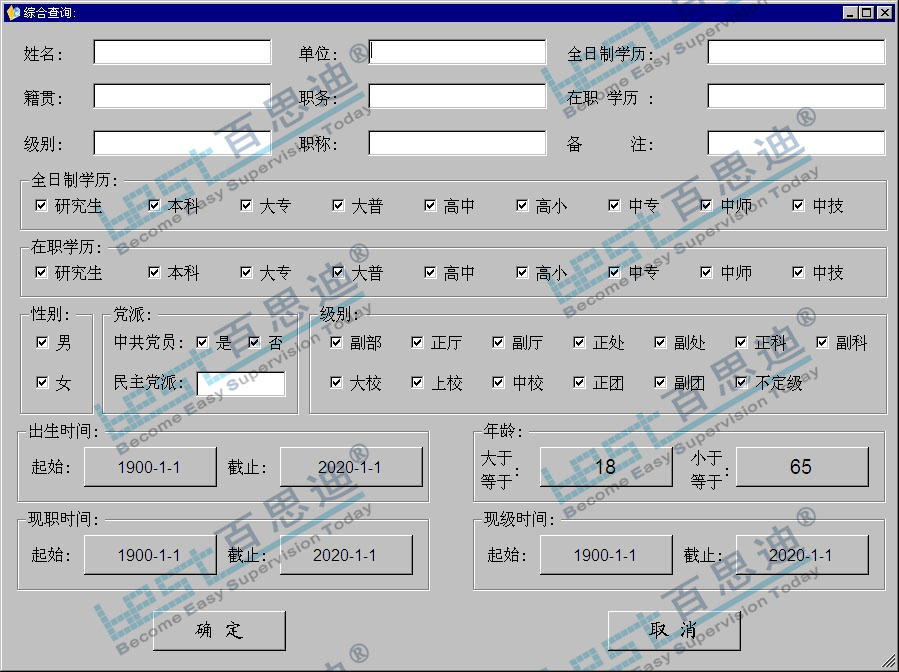Viewport: 899px width, 672px height.
Task: Minimize the 综合查询 window
Action: 851,12
